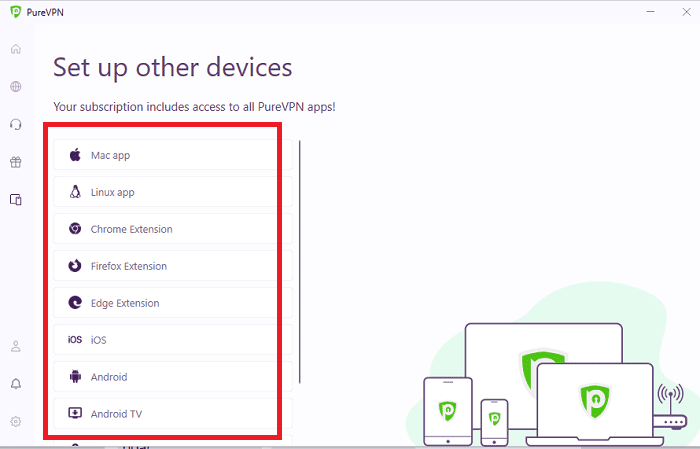The height and width of the screenshot is (449, 700).
Task: Open the headset Support sidebar icon
Action: click(x=16, y=124)
